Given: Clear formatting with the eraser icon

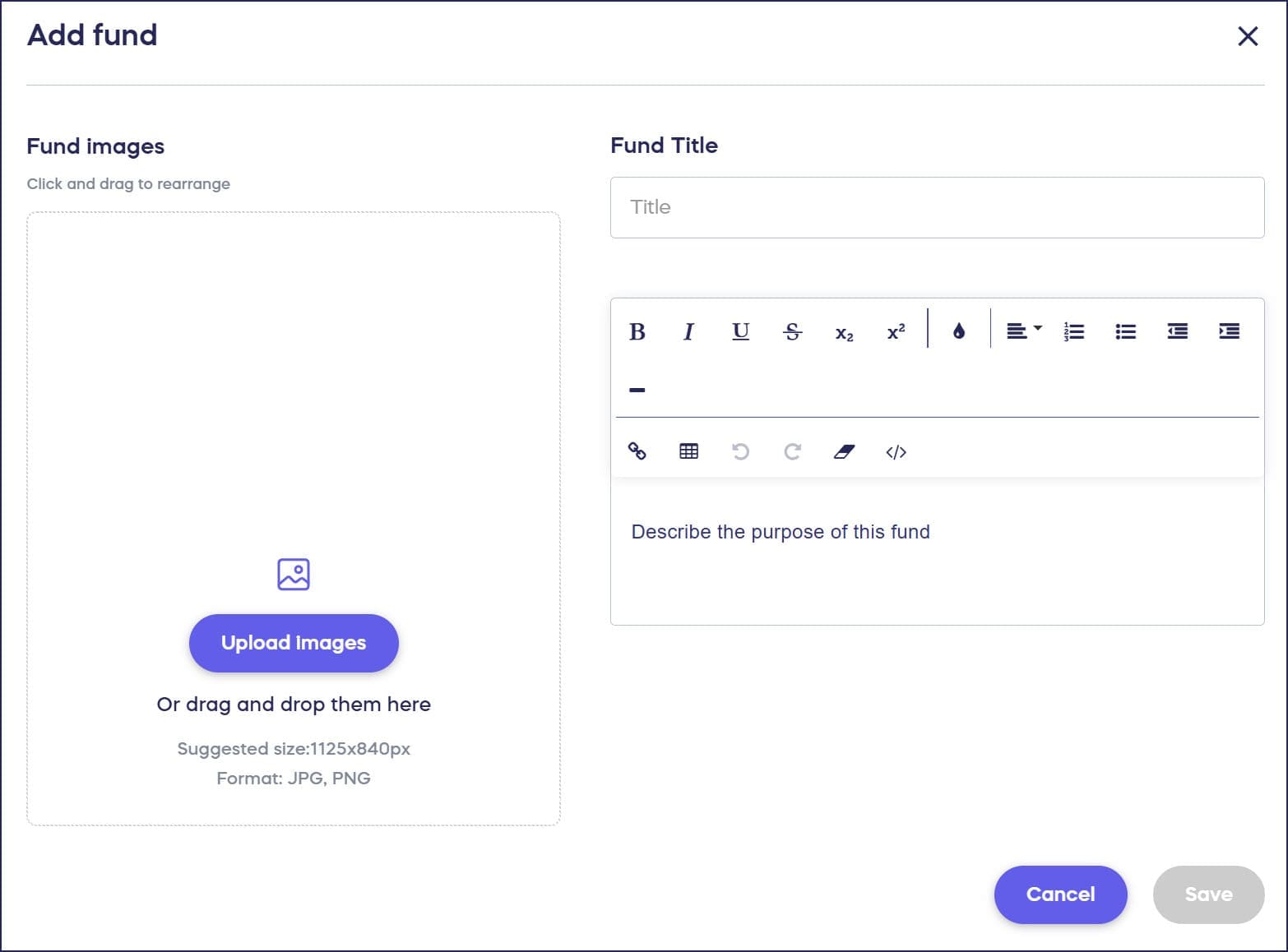Looking at the screenshot, I should click(844, 451).
